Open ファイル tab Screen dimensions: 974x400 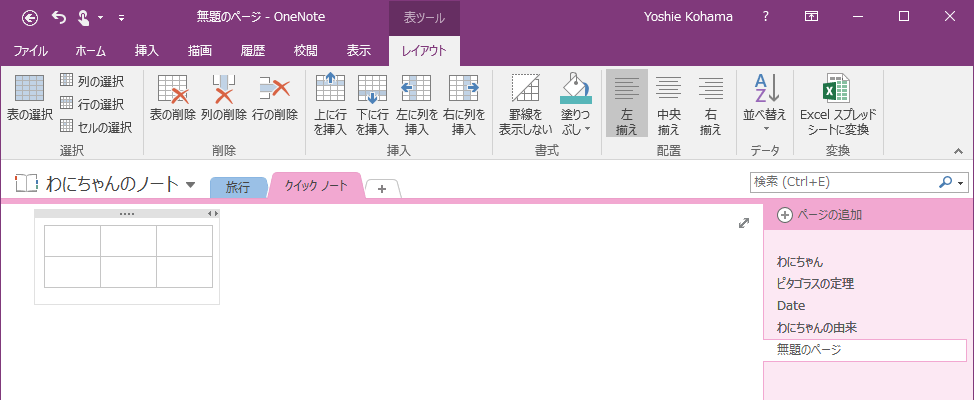pyautogui.click(x=31, y=52)
